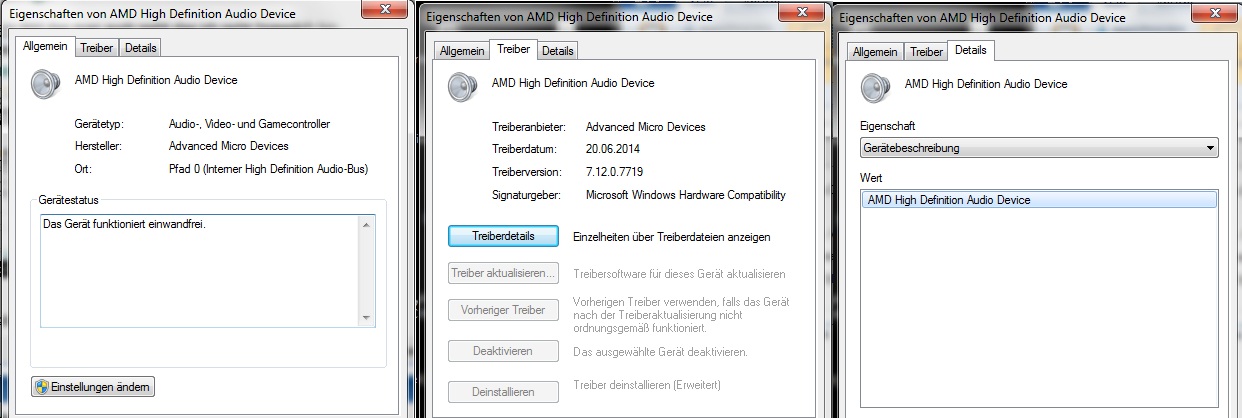
Task: Click Signaturgeber Microsoft Windows Hardware Compatibility text
Action: [x=685, y=195]
